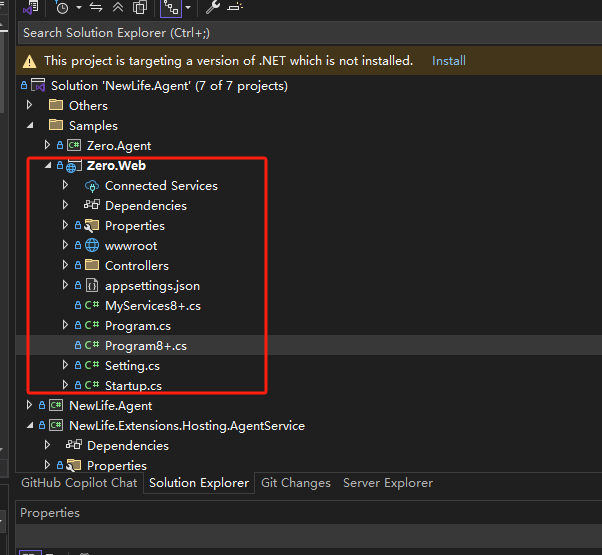Click the solution file icon beside 'NewLife.Agent'

click(38, 85)
